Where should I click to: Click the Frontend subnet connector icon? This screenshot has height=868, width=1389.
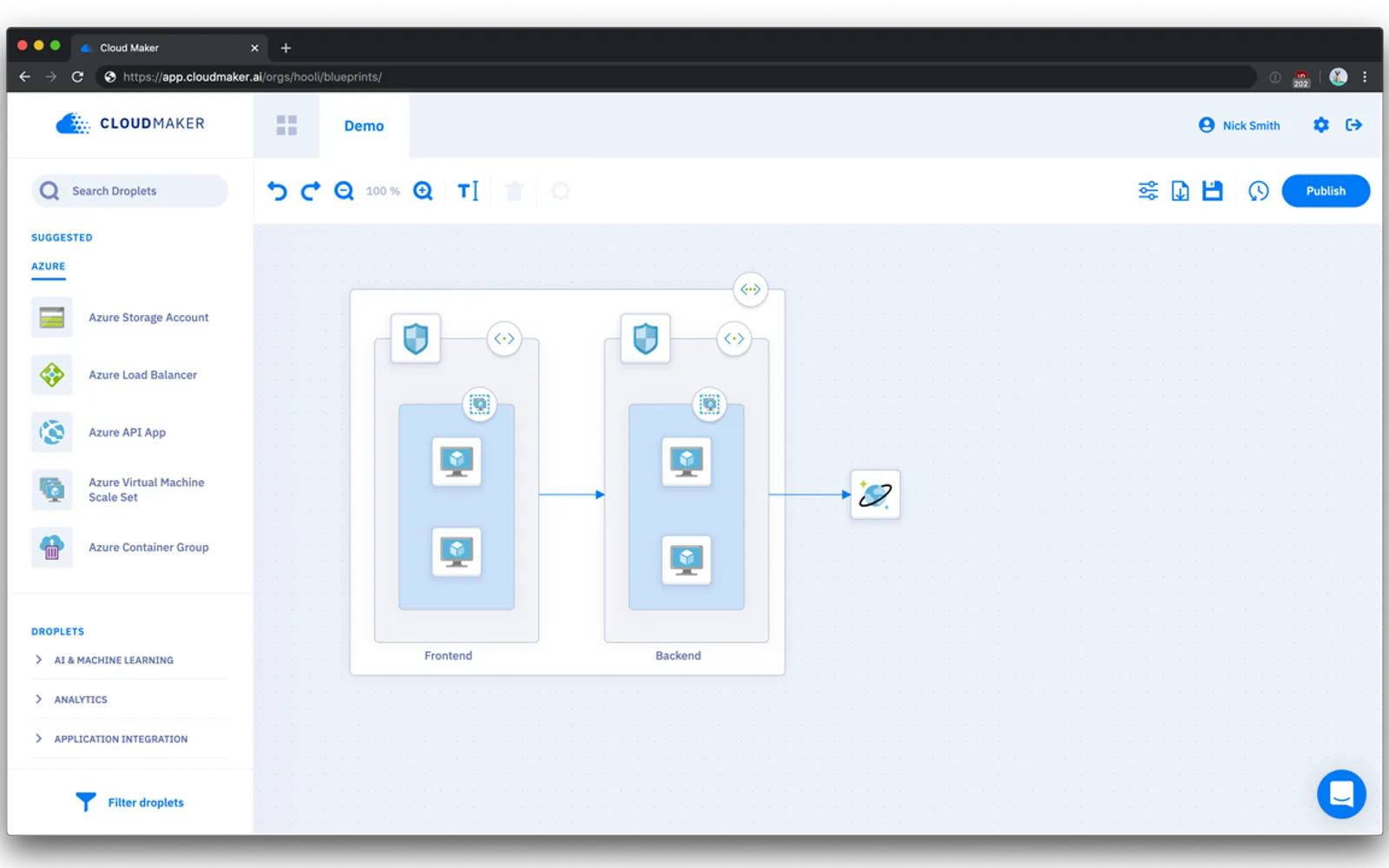pyautogui.click(x=504, y=339)
